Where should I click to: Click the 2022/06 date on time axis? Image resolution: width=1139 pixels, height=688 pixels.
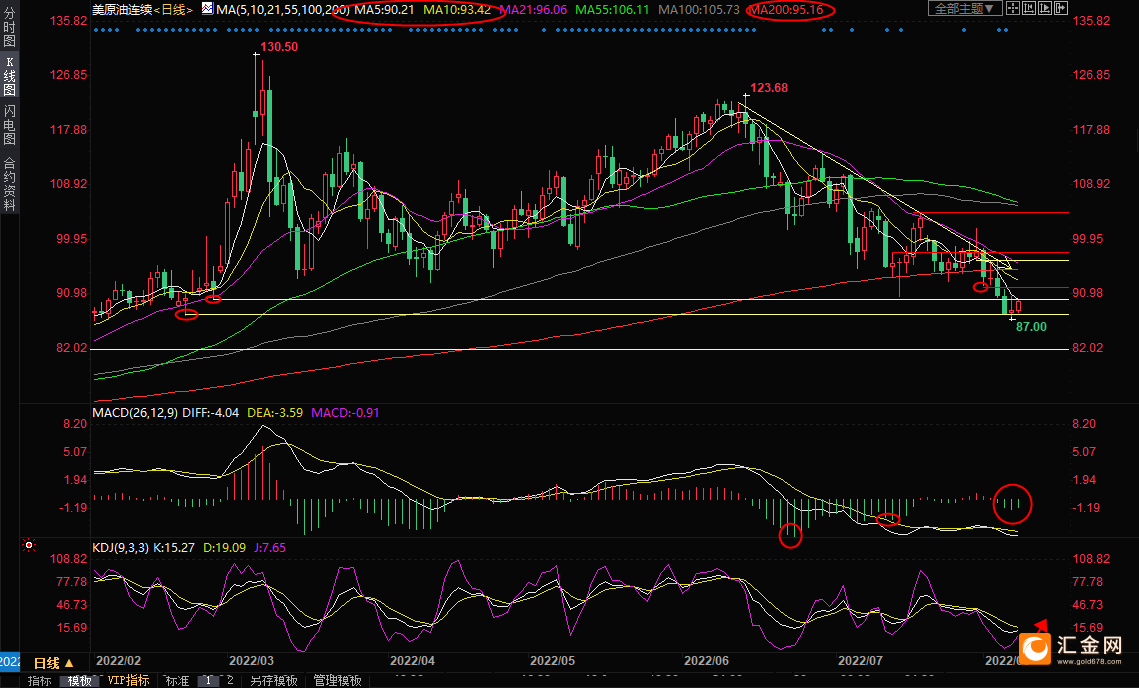[706, 660]
